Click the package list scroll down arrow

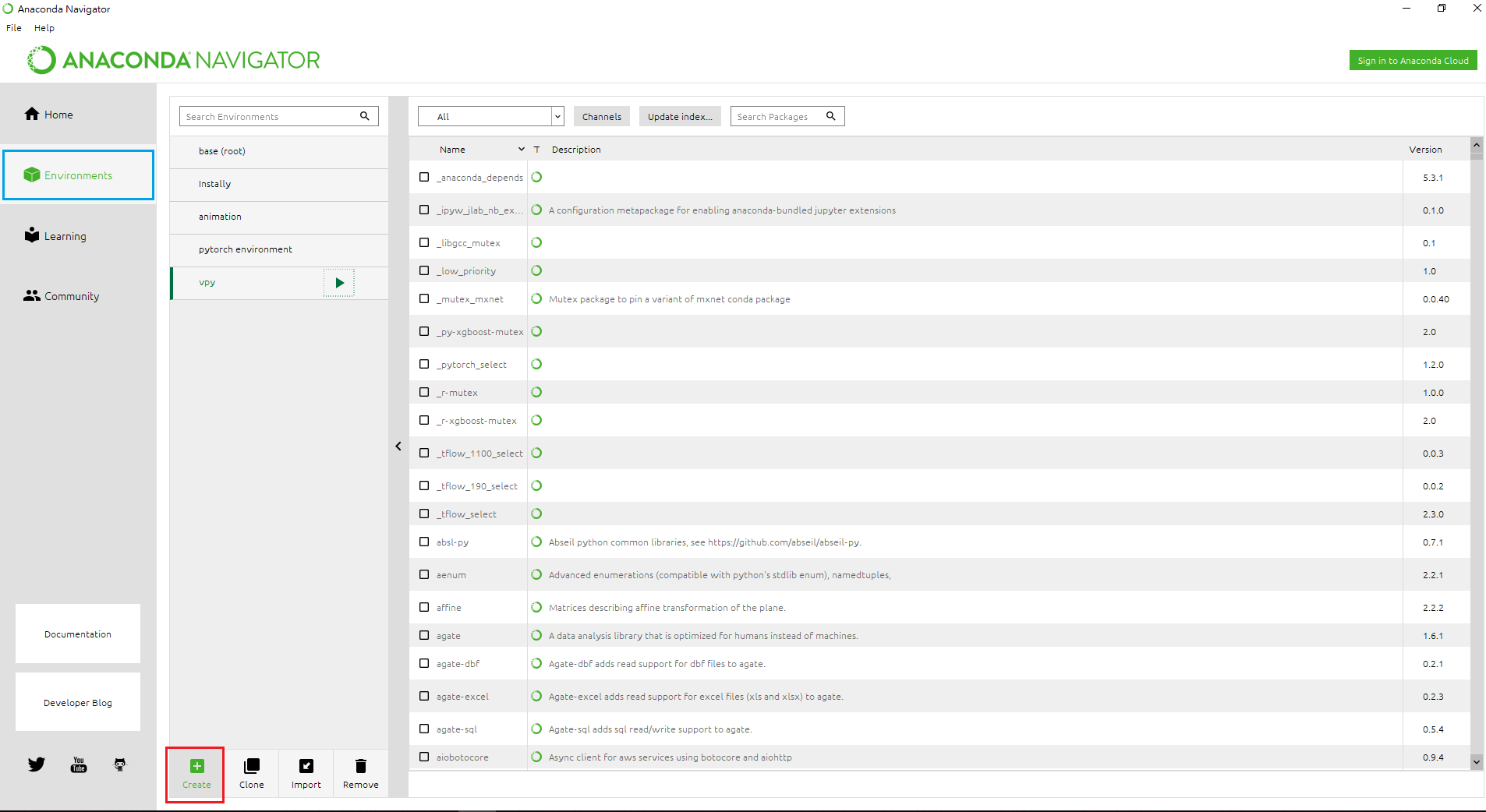pos(1476,761)
